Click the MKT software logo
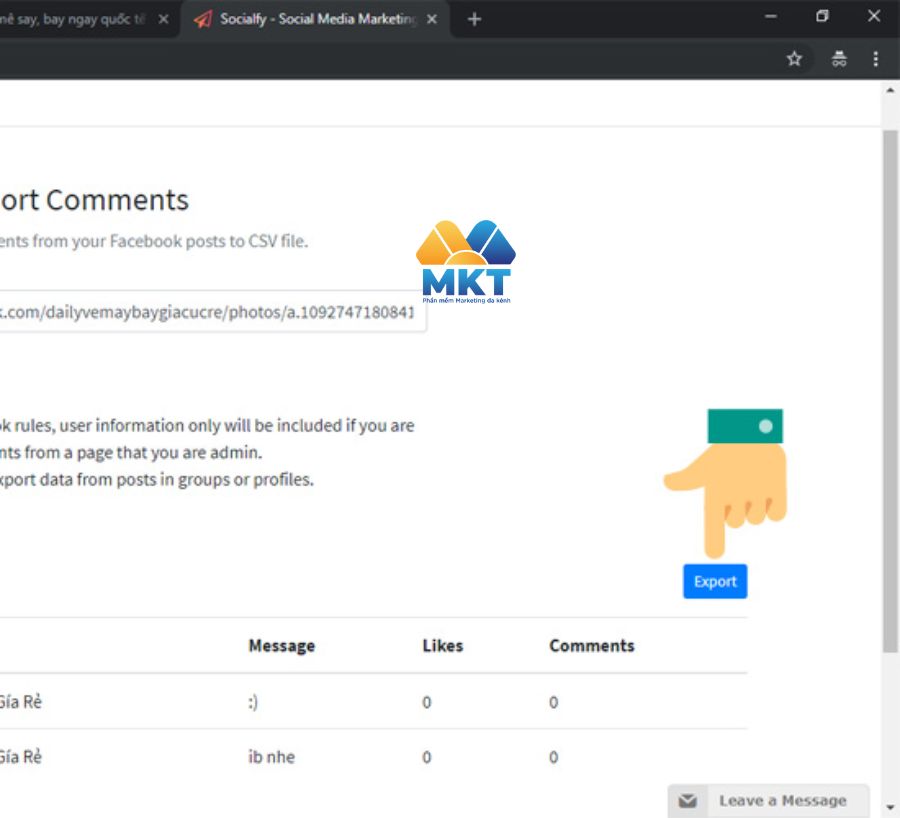The width and height of the screenshot is (900, 818). 465,260
